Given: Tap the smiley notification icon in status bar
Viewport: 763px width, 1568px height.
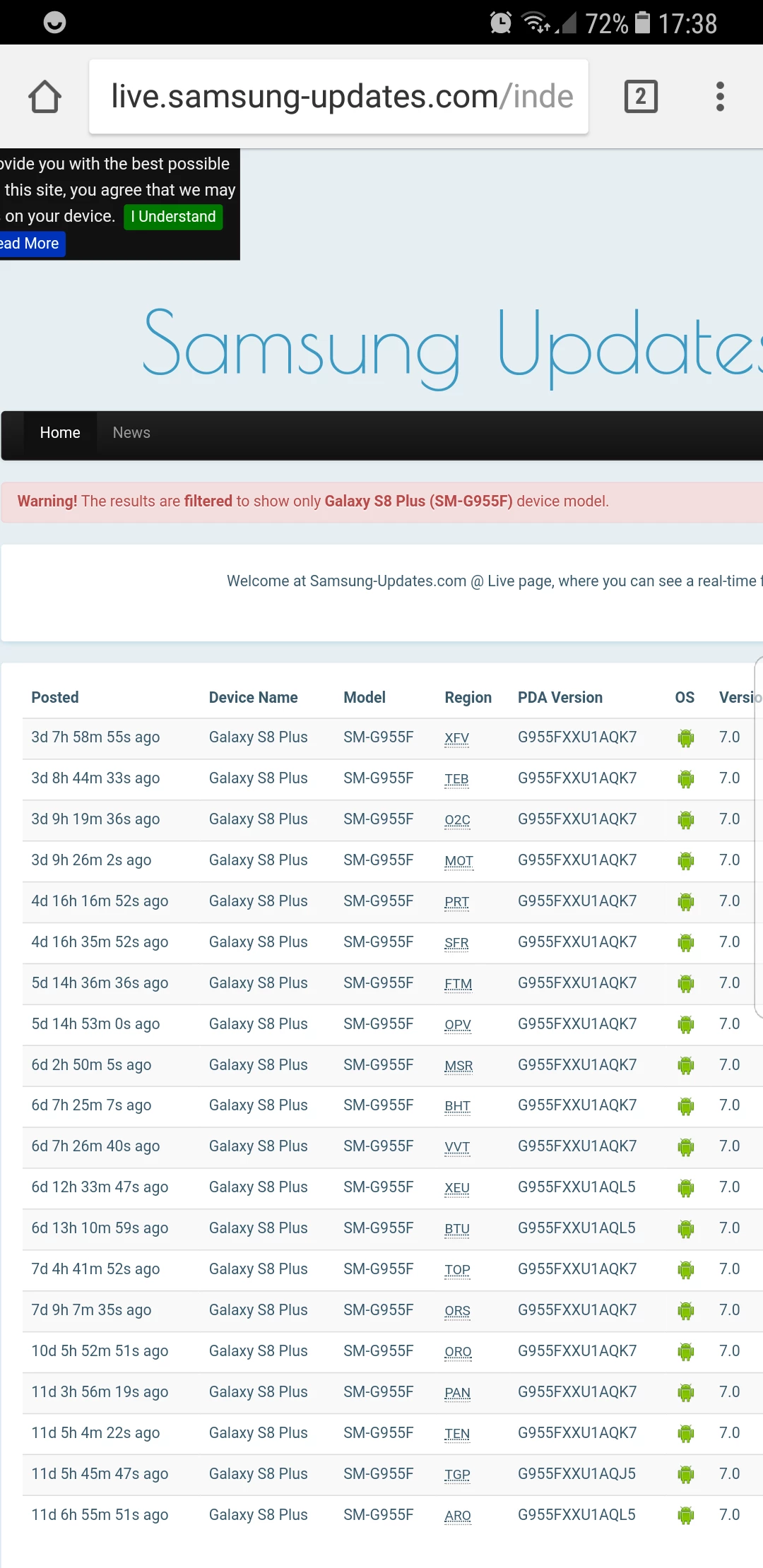Looking at the screenshot, I should (x=54, y=23).
